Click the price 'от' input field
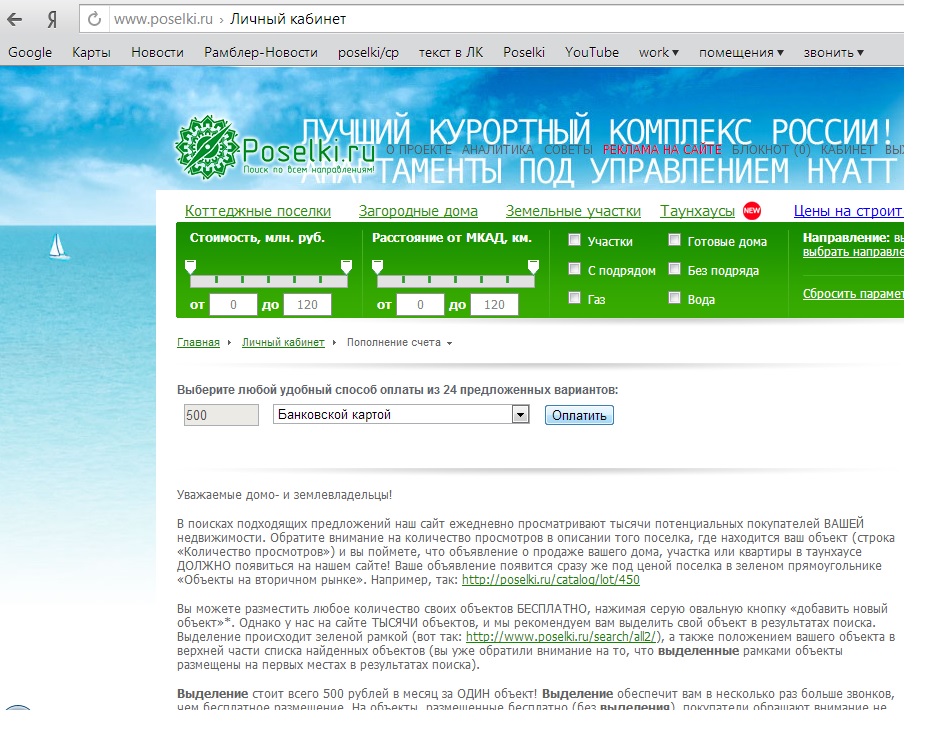The height and width of the screenshot is (732, 927). coord(234,305)
